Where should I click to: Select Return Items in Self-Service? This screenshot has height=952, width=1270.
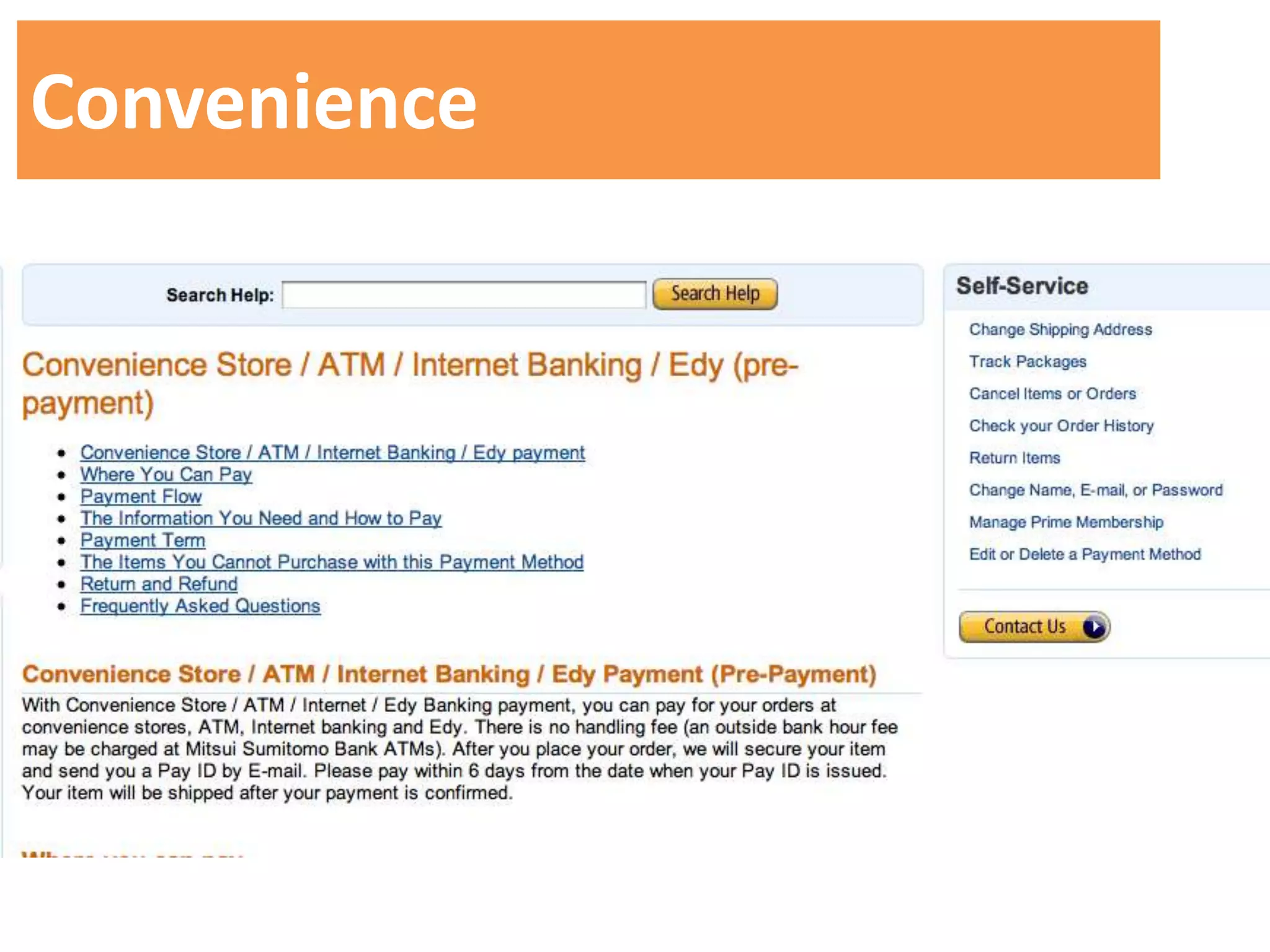(1015, 458)
